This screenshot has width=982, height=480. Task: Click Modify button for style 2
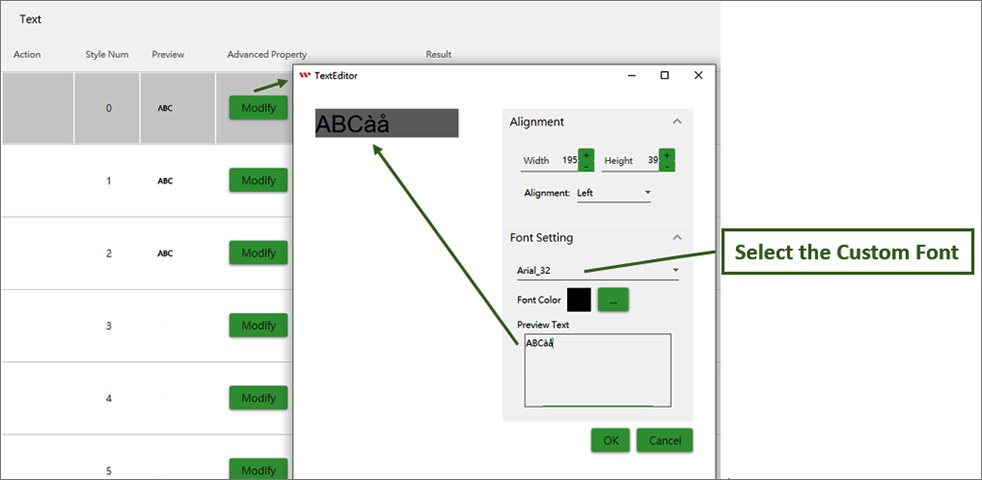[258, 253]
